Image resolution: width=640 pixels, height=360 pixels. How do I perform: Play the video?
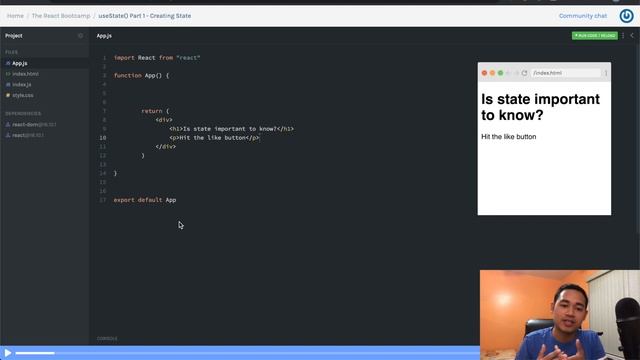[7, 353]
